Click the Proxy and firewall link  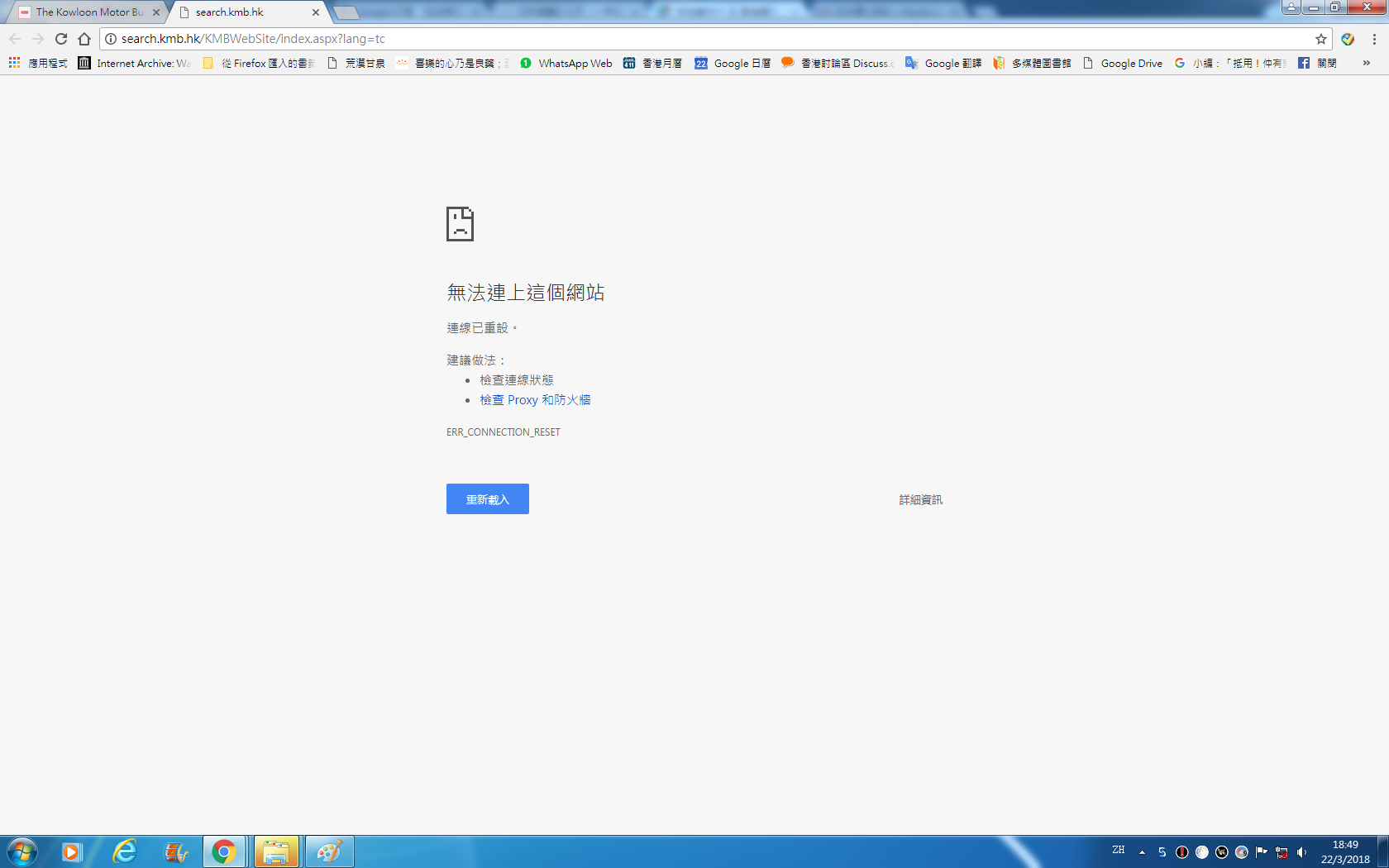535,400
